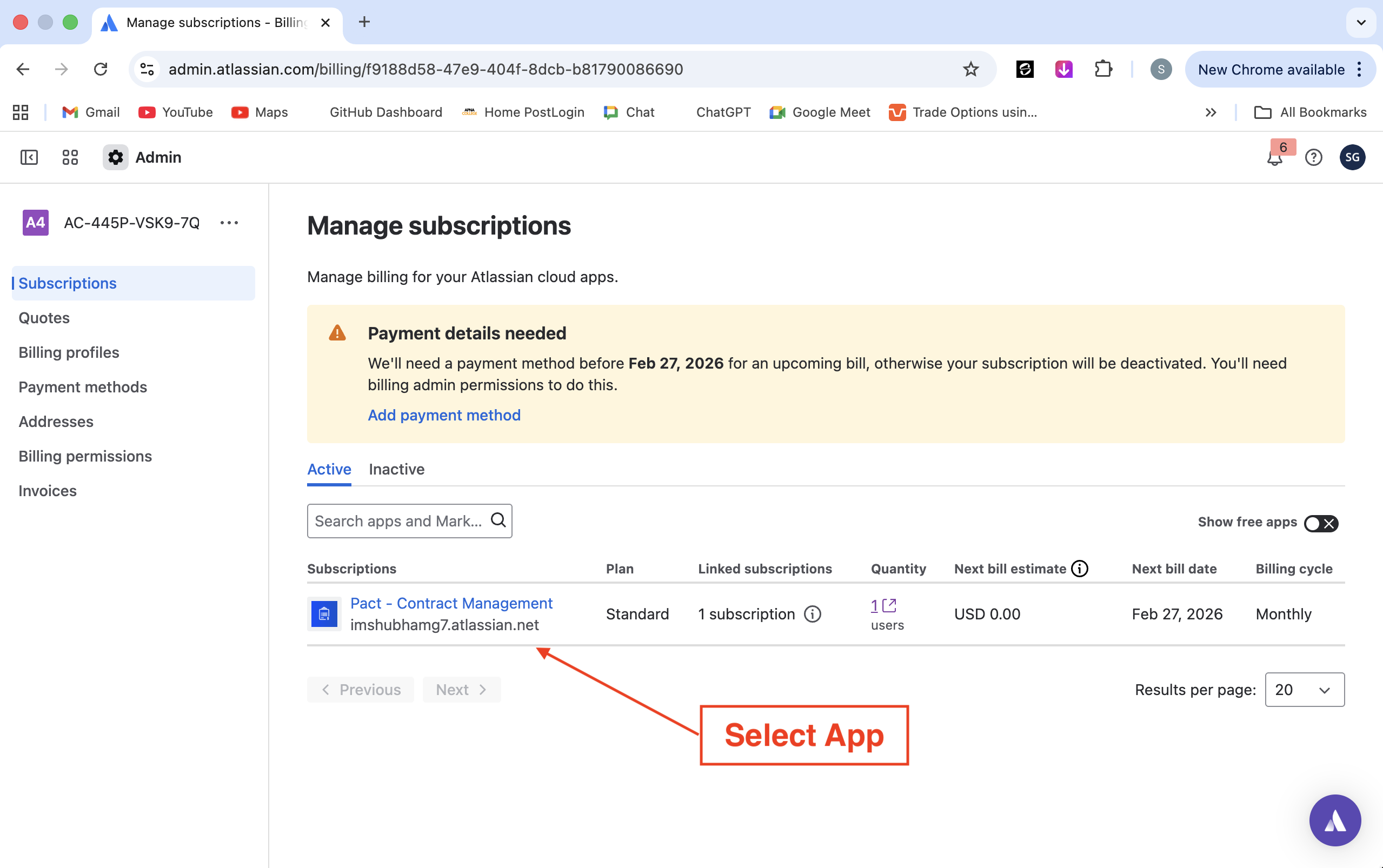Toggle Show free apps switch
The image size is (1383, 868).
pos(1320,523)
